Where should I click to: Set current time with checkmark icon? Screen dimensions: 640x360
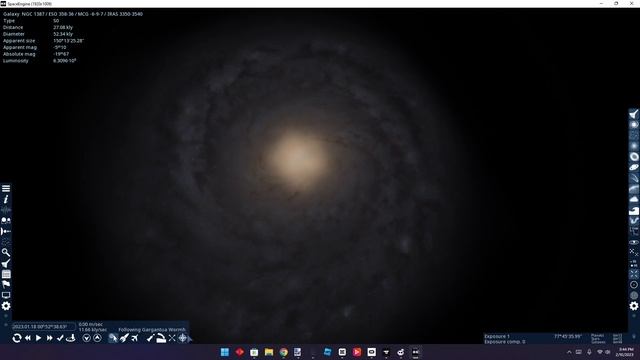pyautogui.click(x=60, y=338)
